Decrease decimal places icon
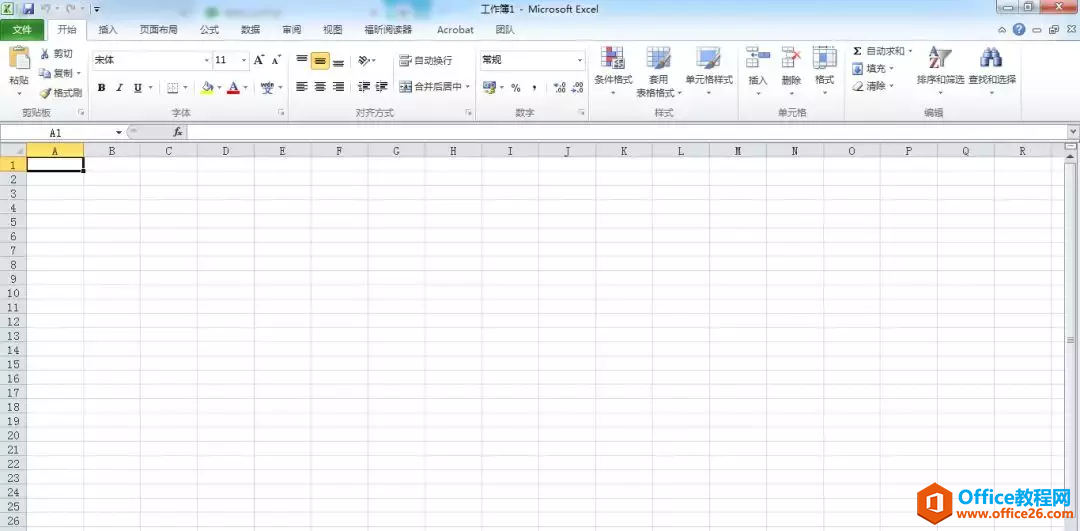The width and height of the screenshot is (1080, 531). pyautogui.click(x=578, y=87)
